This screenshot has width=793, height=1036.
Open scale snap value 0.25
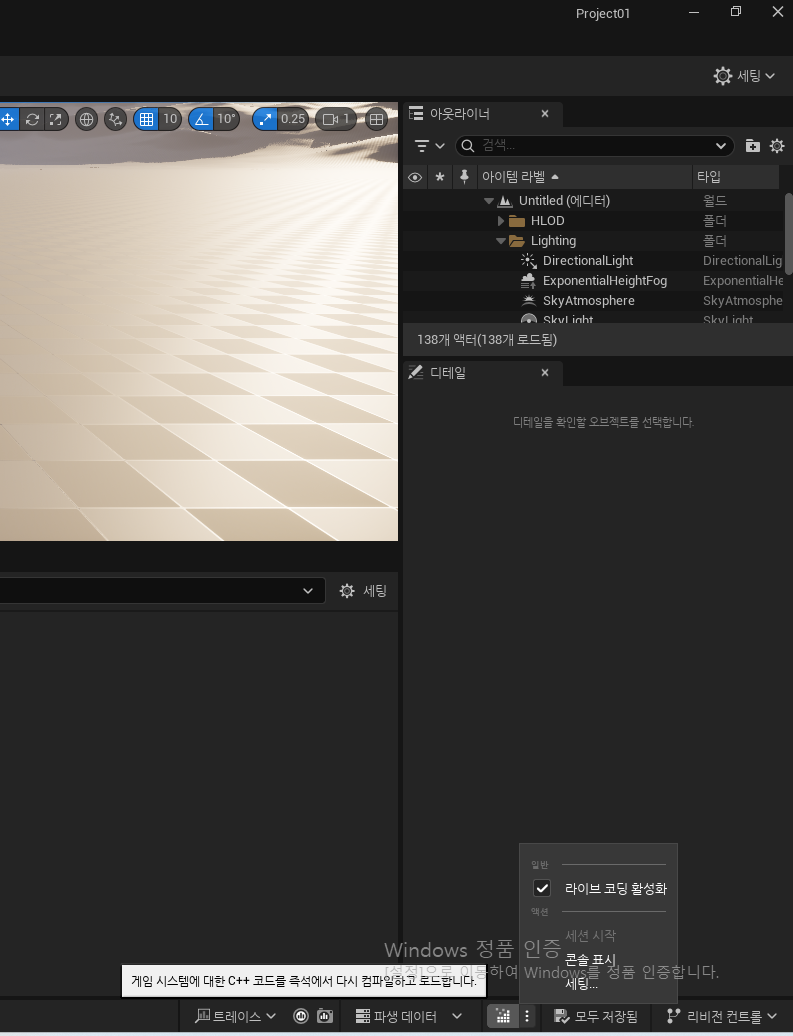tap(293, 120)
